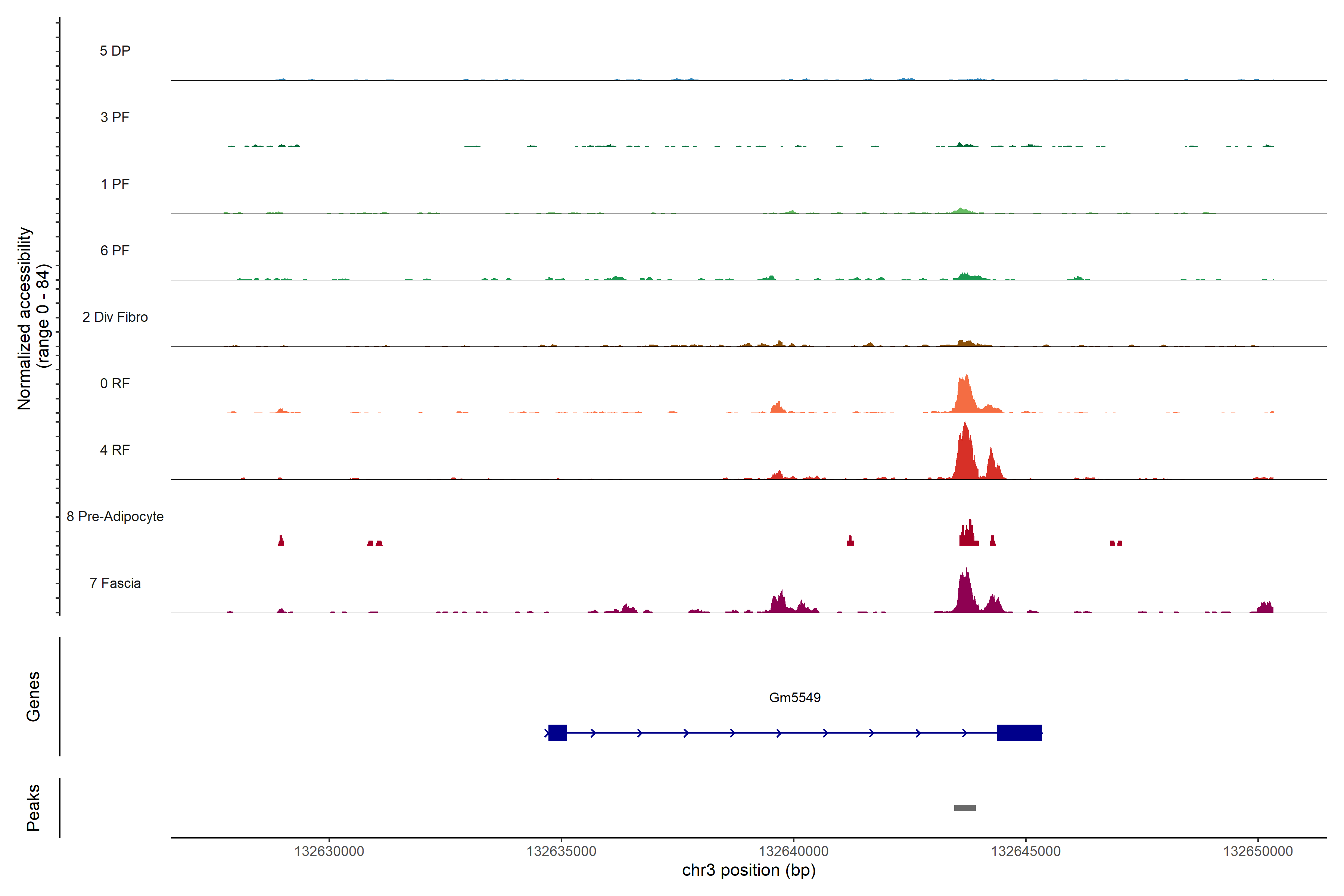The image size is (1344, 896).
Task: Click the chr3 position (bp) axis title
Action: [x=749, y=870]
